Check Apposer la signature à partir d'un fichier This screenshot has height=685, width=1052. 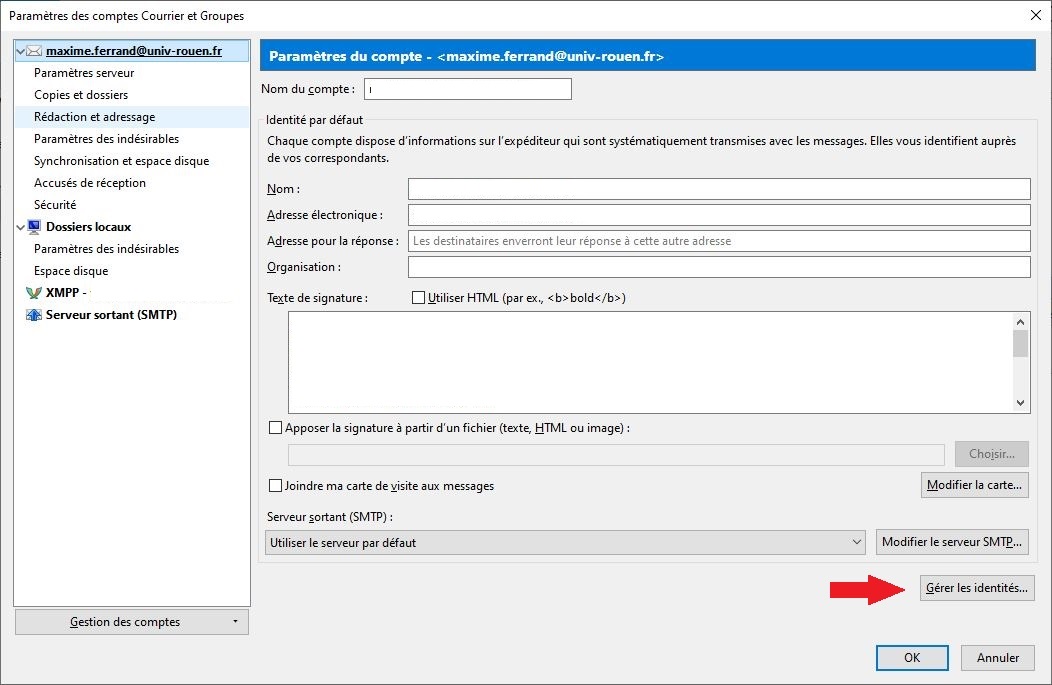(x=276, y=428)
